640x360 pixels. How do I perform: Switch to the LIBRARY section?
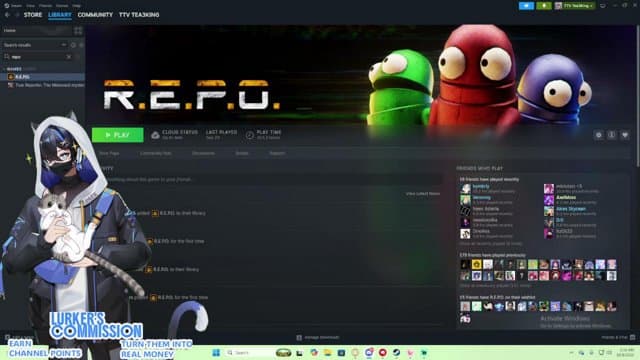pos(60,15)
